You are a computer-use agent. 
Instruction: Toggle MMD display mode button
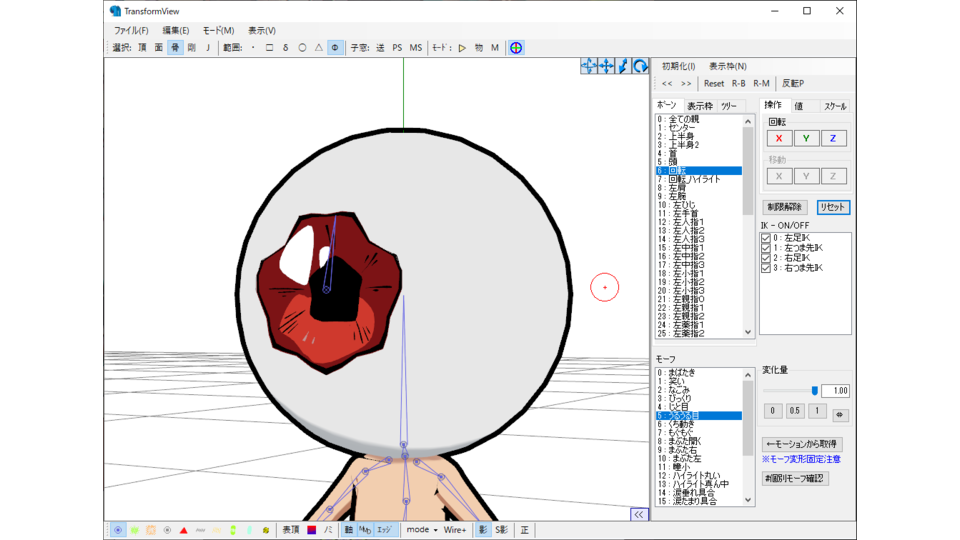(x=365, y=530)
